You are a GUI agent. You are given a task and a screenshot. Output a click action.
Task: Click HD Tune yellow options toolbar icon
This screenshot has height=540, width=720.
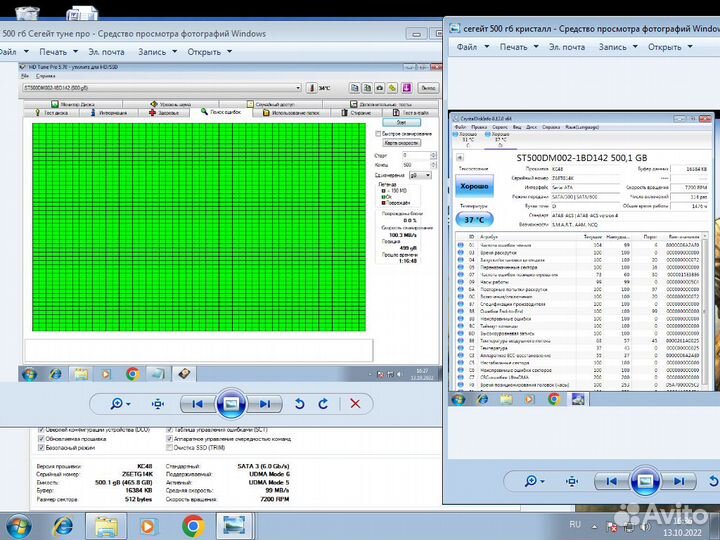(x=393, y=88)
